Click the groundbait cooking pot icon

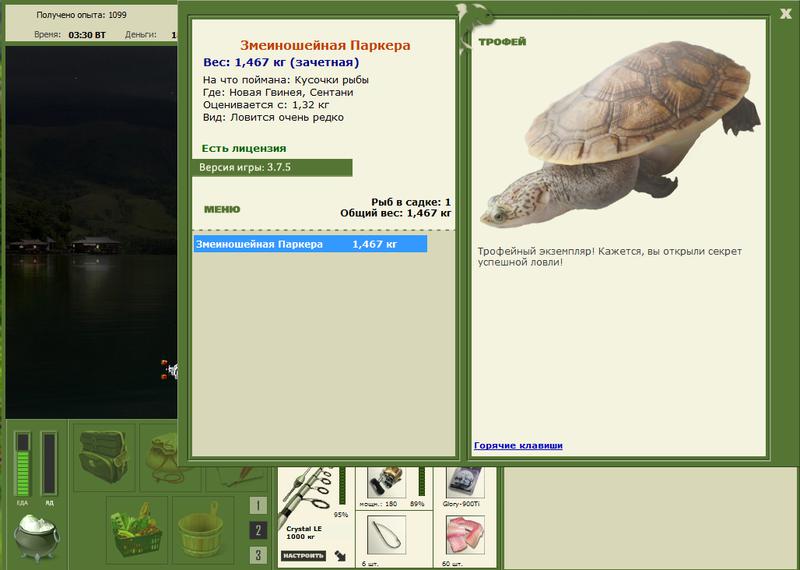36,537
